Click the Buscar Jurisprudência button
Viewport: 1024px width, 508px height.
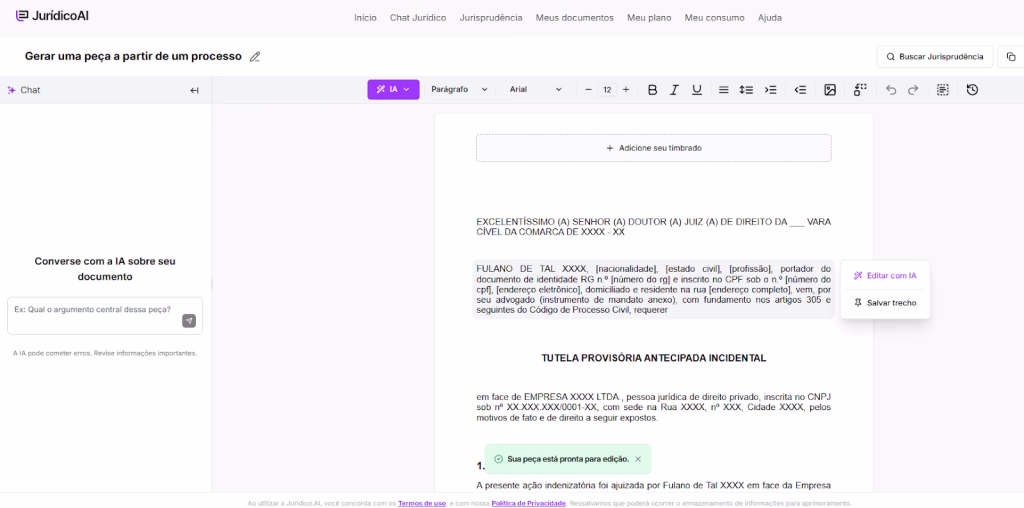coord(935,57)
